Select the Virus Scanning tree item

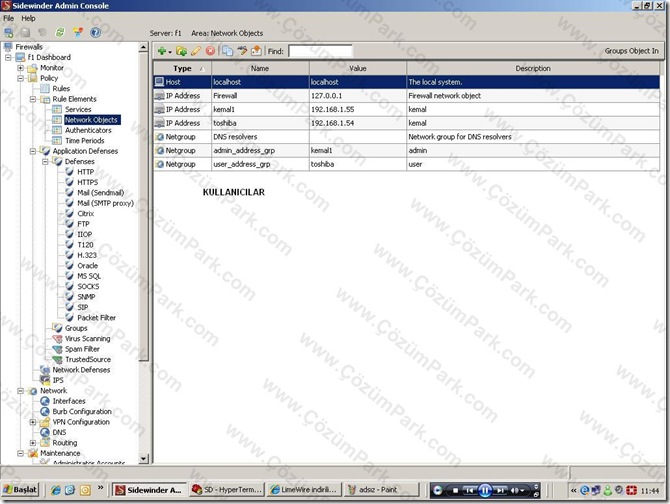(x=87, y=339)
